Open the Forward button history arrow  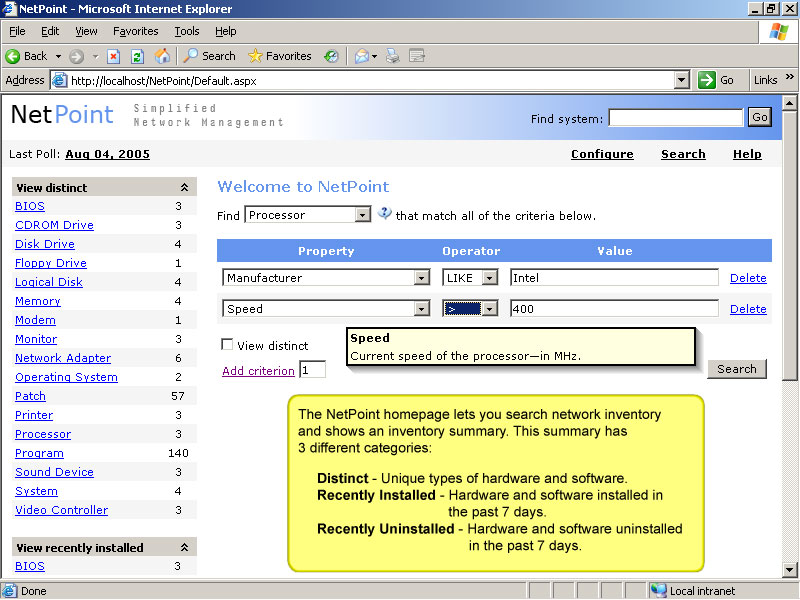95,56
